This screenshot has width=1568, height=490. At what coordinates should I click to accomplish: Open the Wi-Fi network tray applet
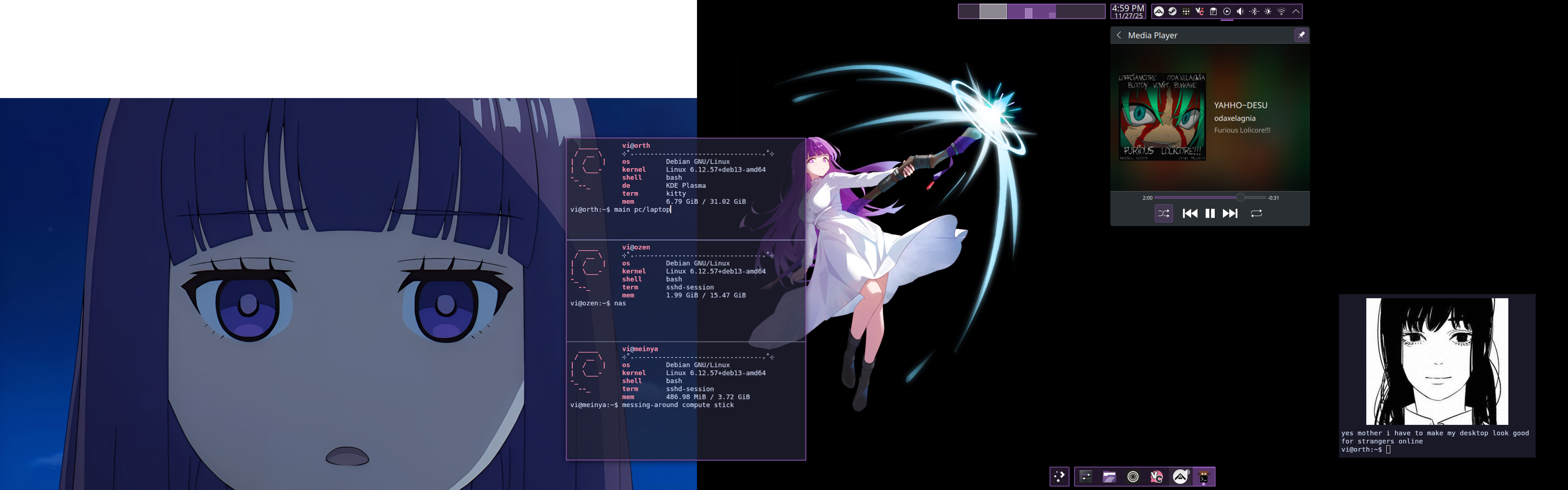click(1281, 12)
